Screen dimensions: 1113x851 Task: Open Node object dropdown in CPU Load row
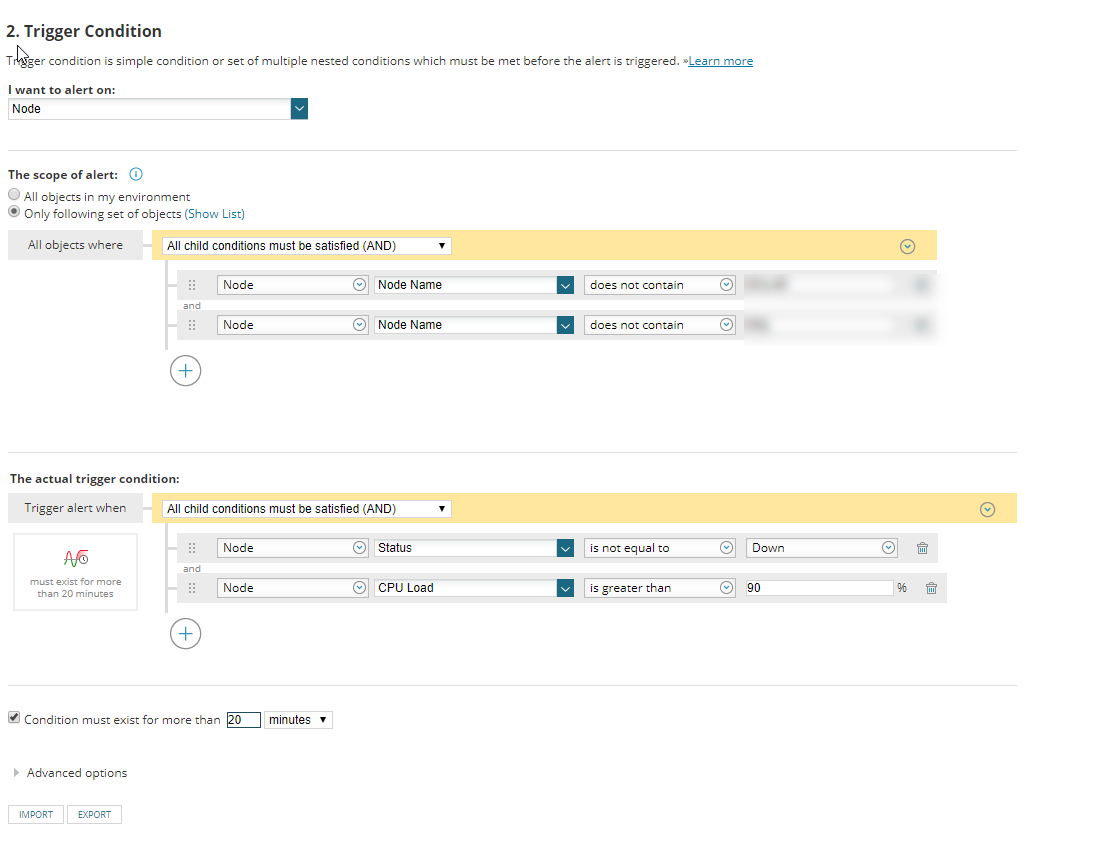292,588
